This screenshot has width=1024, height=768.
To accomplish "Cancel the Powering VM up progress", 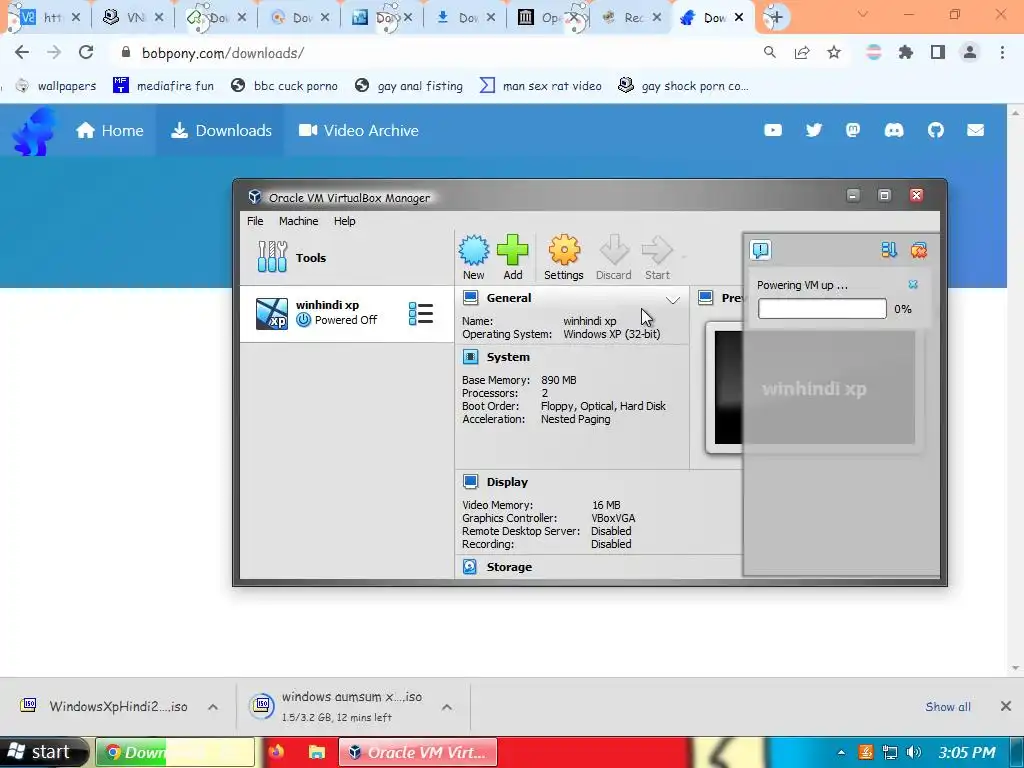I will tap(913, 285).
